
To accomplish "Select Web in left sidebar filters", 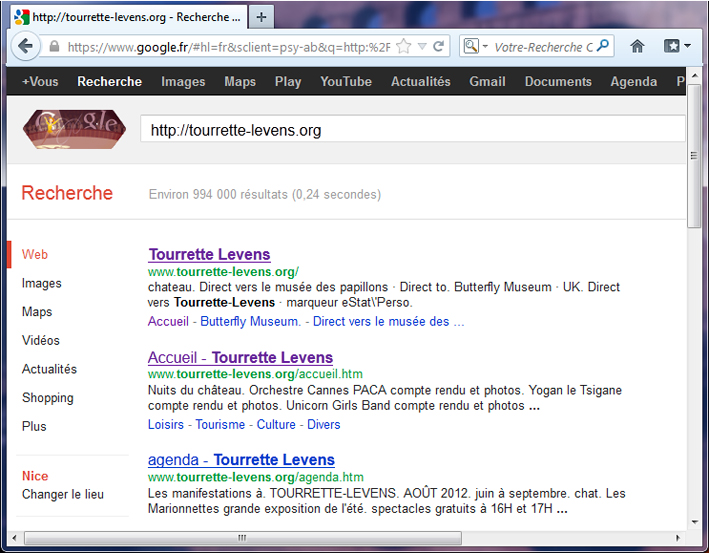I will coord(35,254).
